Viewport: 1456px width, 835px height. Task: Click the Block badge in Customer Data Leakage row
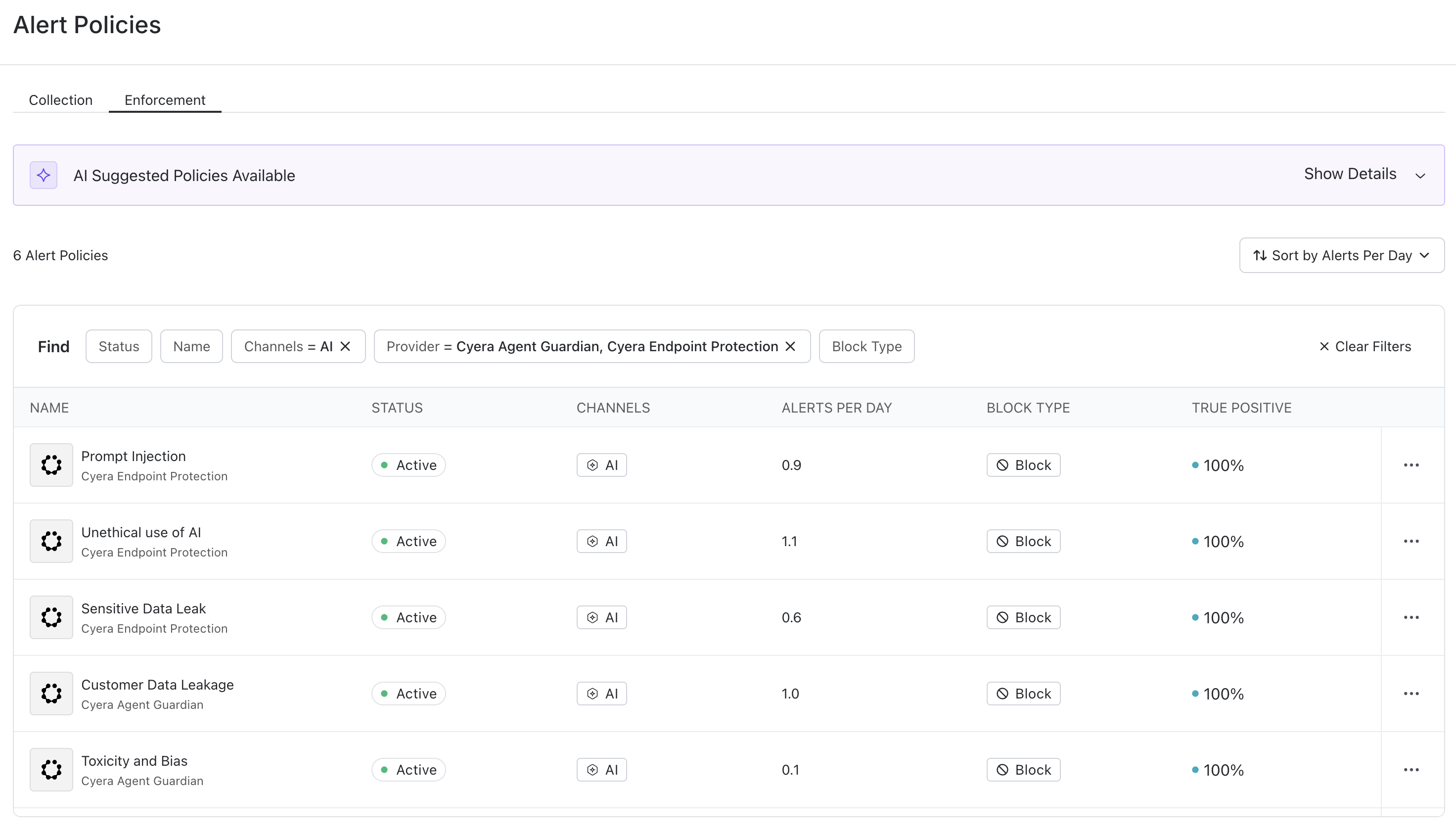pyautogui.click(x=1024, y=694)
